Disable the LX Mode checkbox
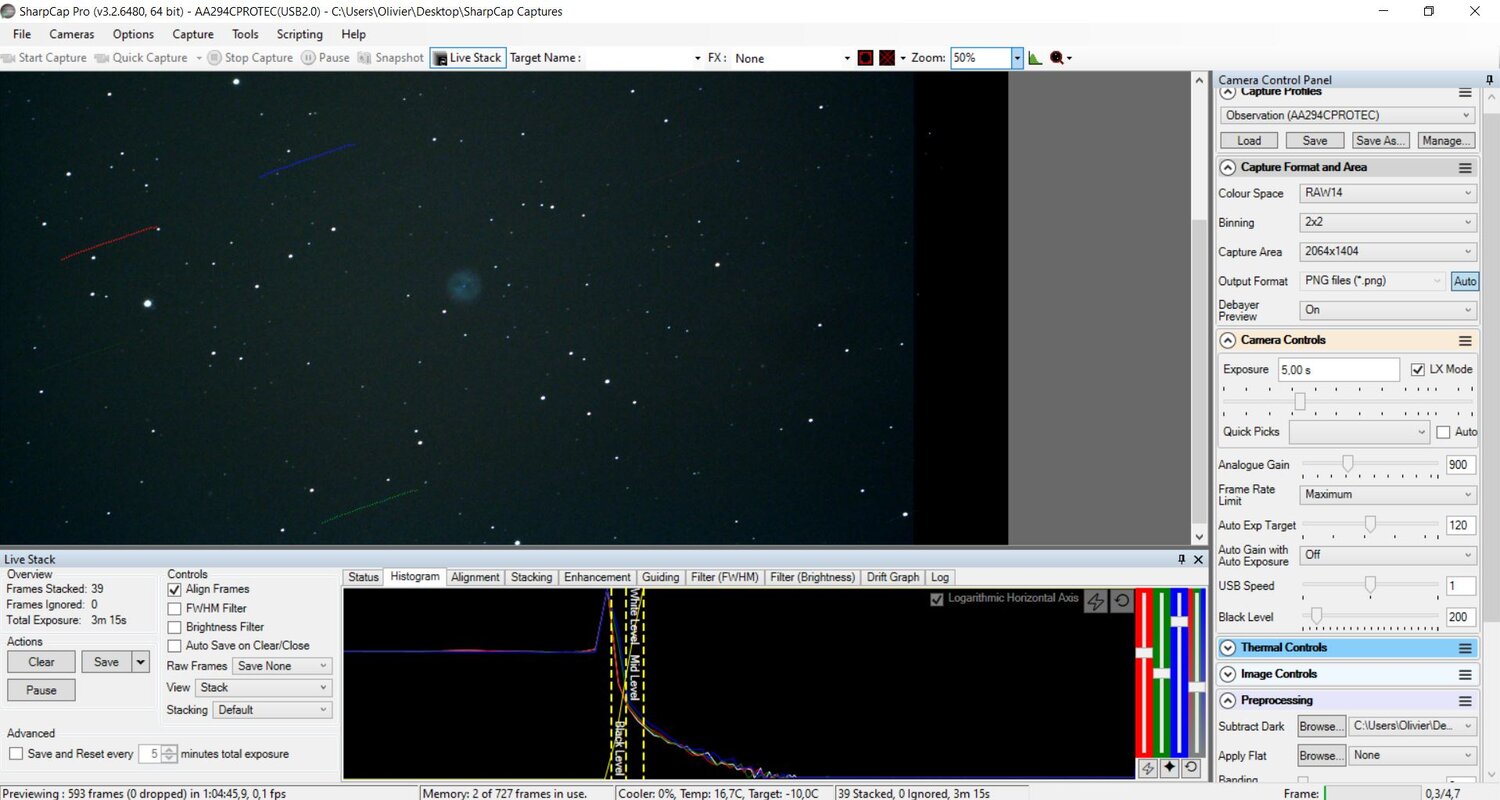 click(x=1417, y=369)
